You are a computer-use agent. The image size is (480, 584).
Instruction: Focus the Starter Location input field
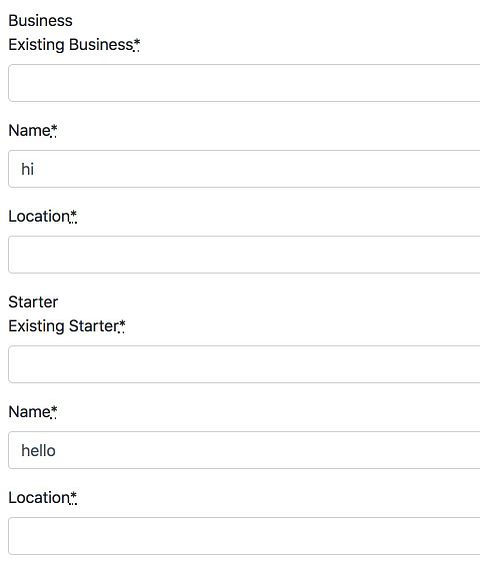[244, 536]
